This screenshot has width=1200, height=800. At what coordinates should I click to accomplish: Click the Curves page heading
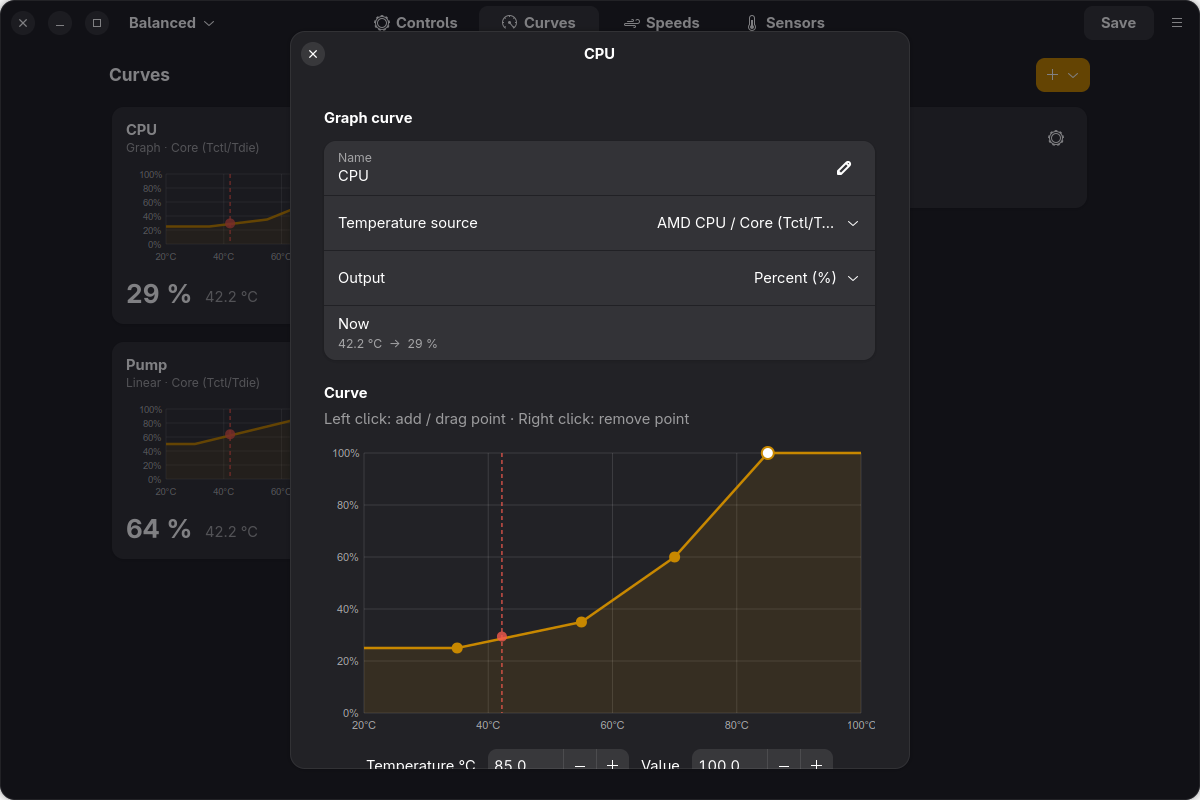[x=139, y=75]
